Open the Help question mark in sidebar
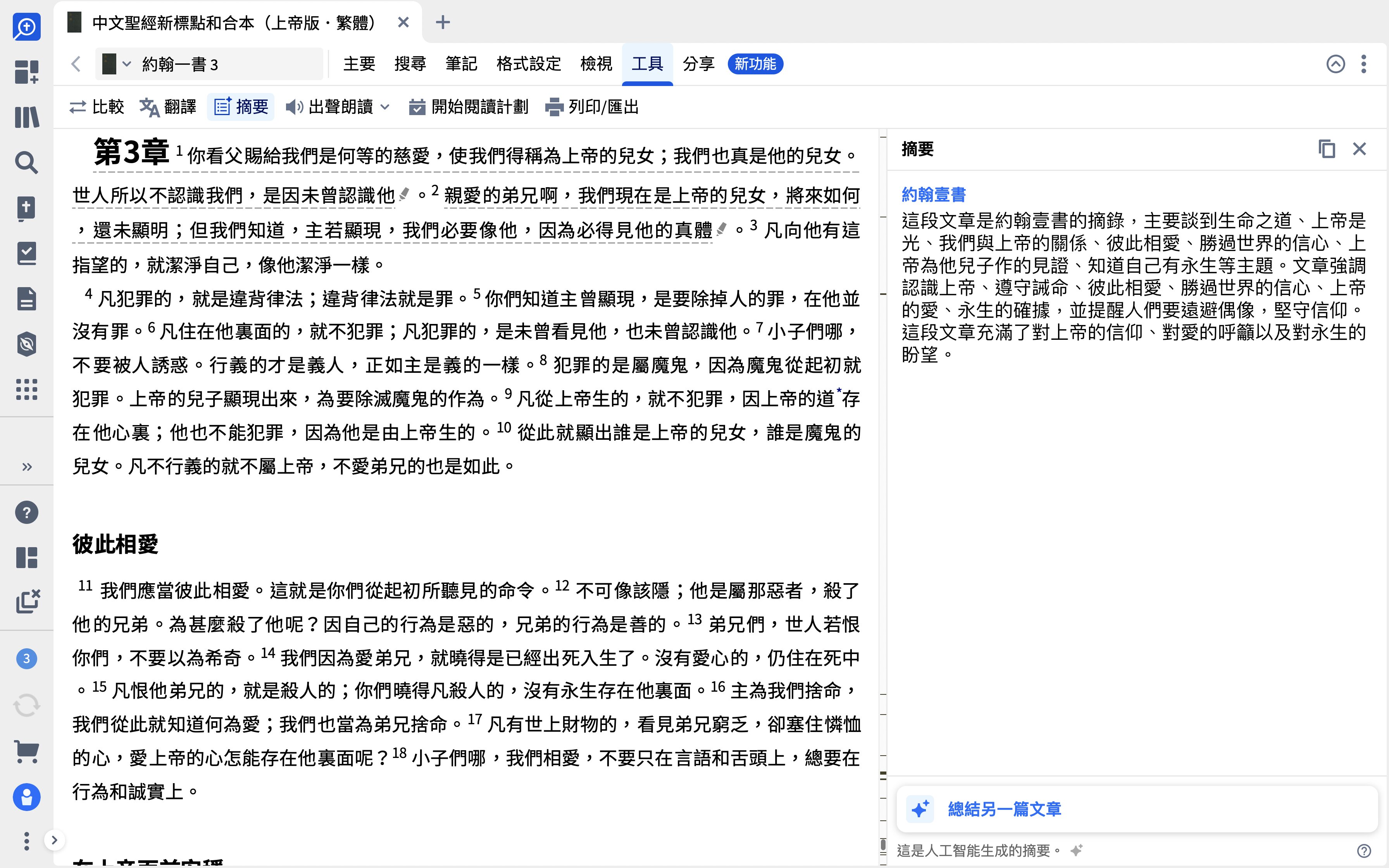 (26, 513)
